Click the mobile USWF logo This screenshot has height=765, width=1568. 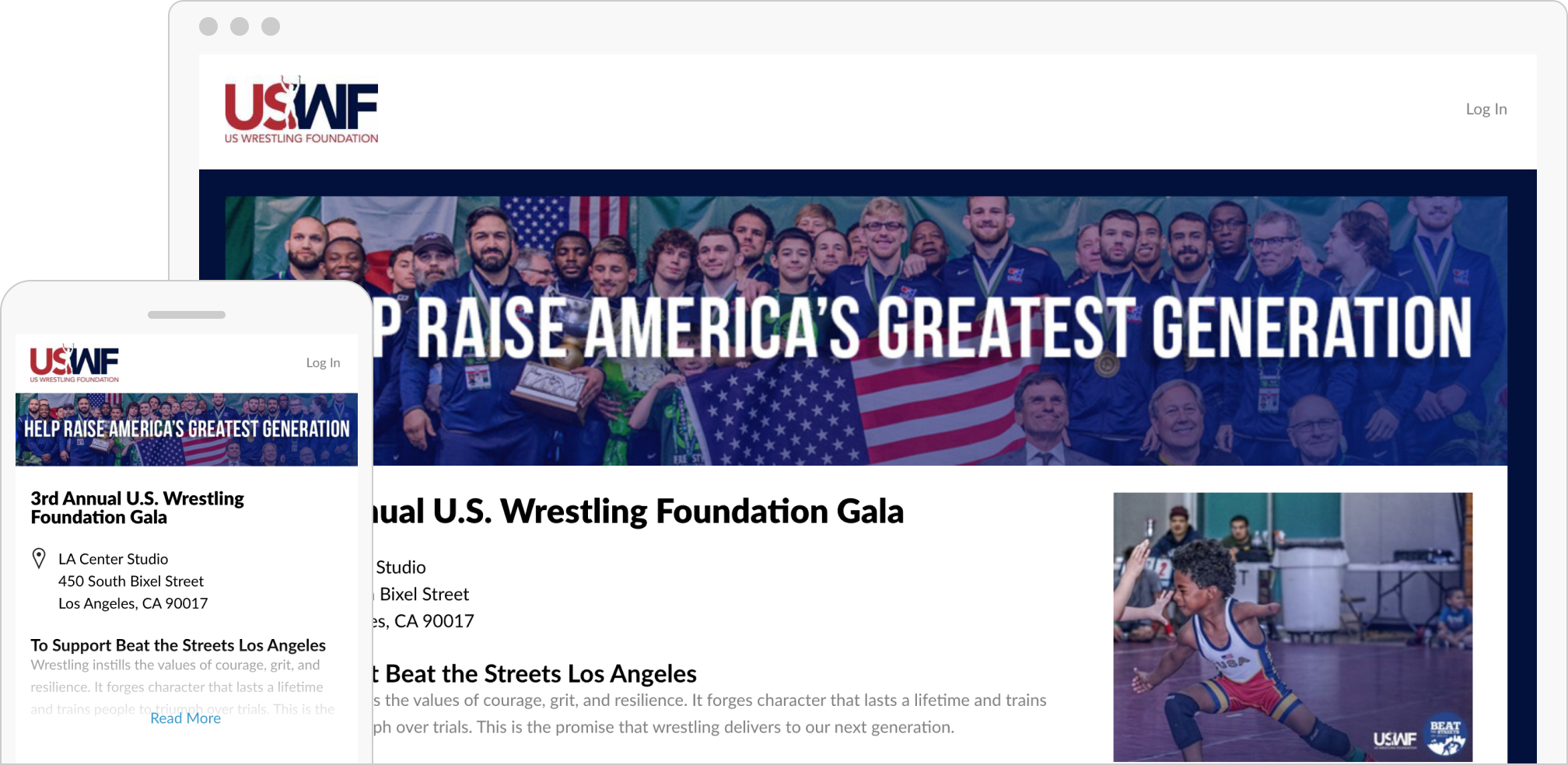coord(75,363)
